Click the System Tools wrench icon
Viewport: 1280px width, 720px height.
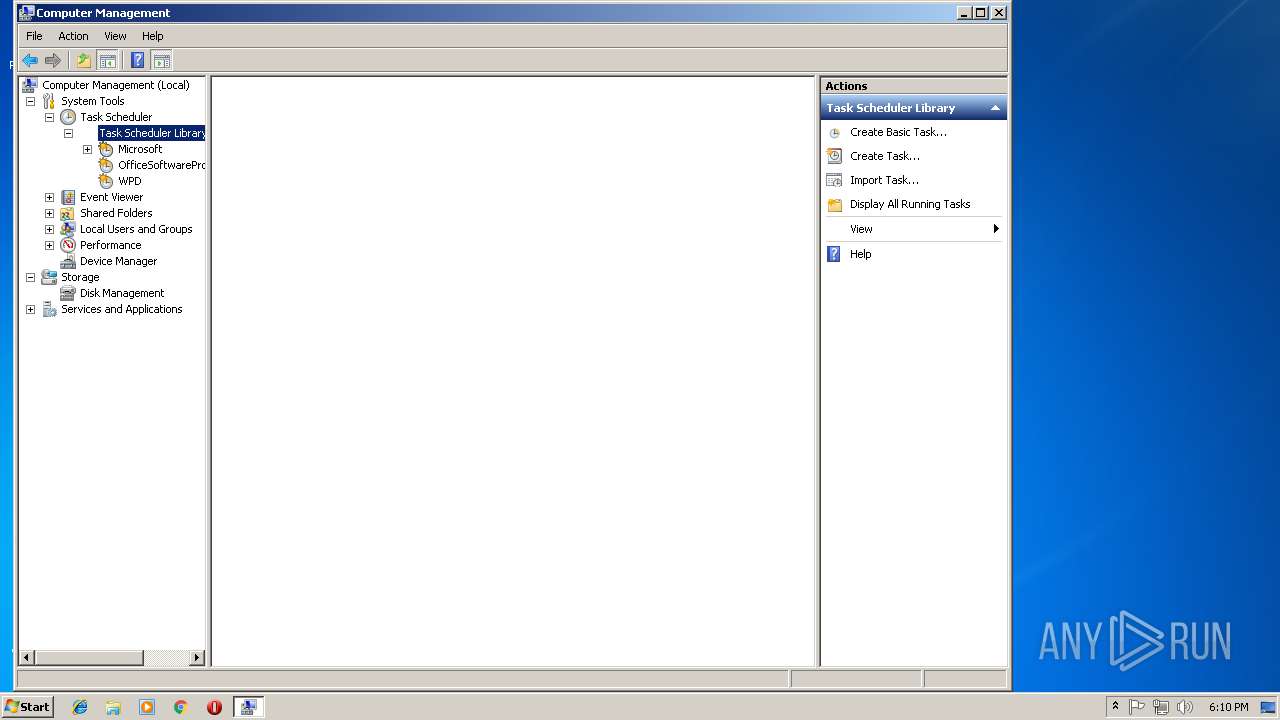pos(49,101)
